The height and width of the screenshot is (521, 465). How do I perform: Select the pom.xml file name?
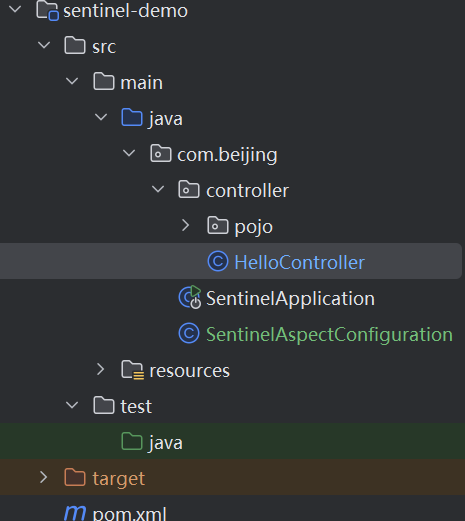(130, 513)
